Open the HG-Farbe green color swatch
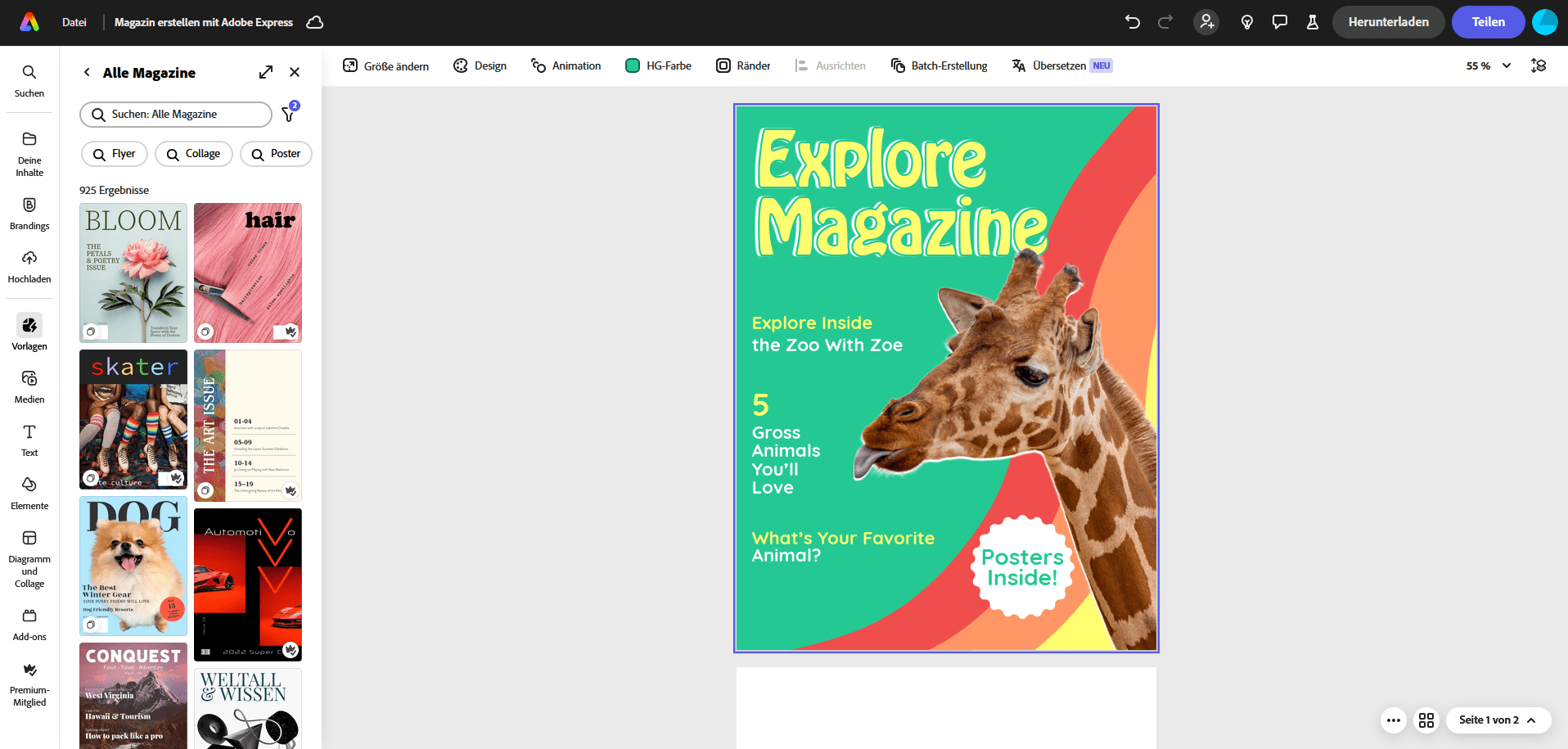The image size is (1568, 749). 633,65
